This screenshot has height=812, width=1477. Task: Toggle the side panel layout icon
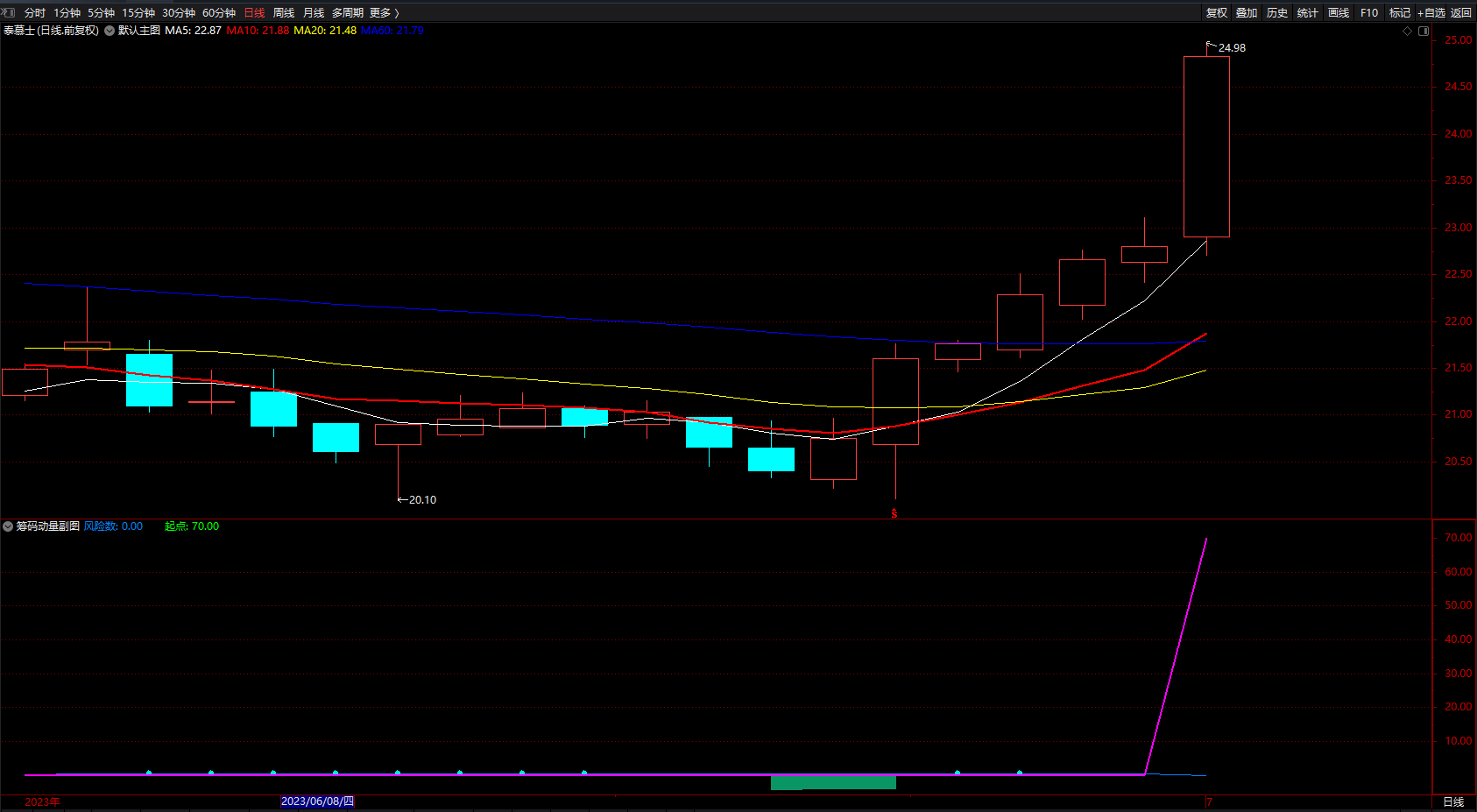tap(1424, 31)
